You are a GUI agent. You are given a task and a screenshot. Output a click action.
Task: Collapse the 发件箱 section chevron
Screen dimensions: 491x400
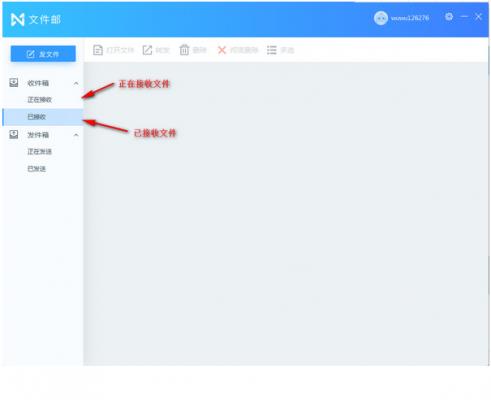click(x=76, y=135)
